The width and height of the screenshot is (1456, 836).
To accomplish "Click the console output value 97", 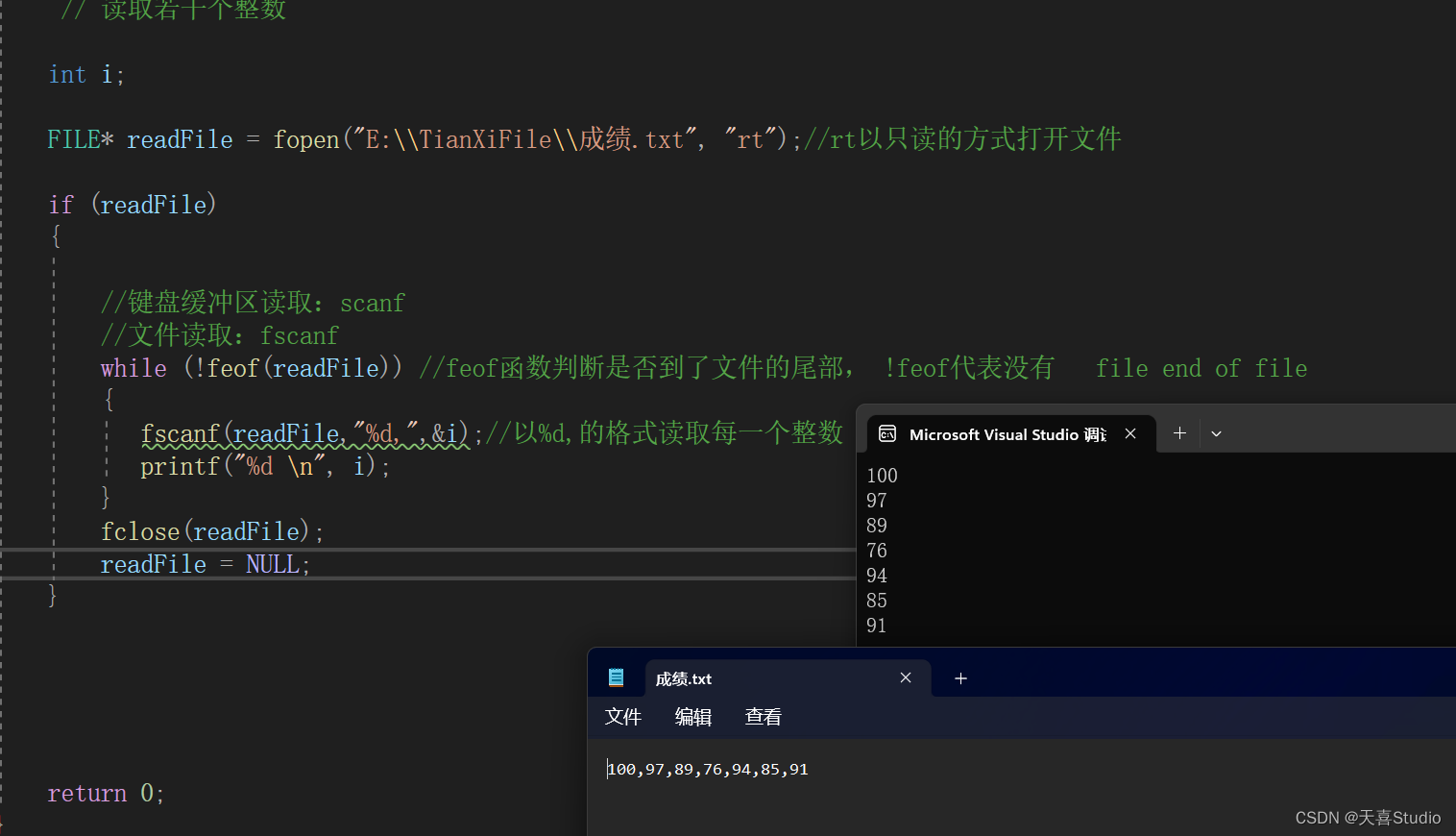I will [877, 501].
